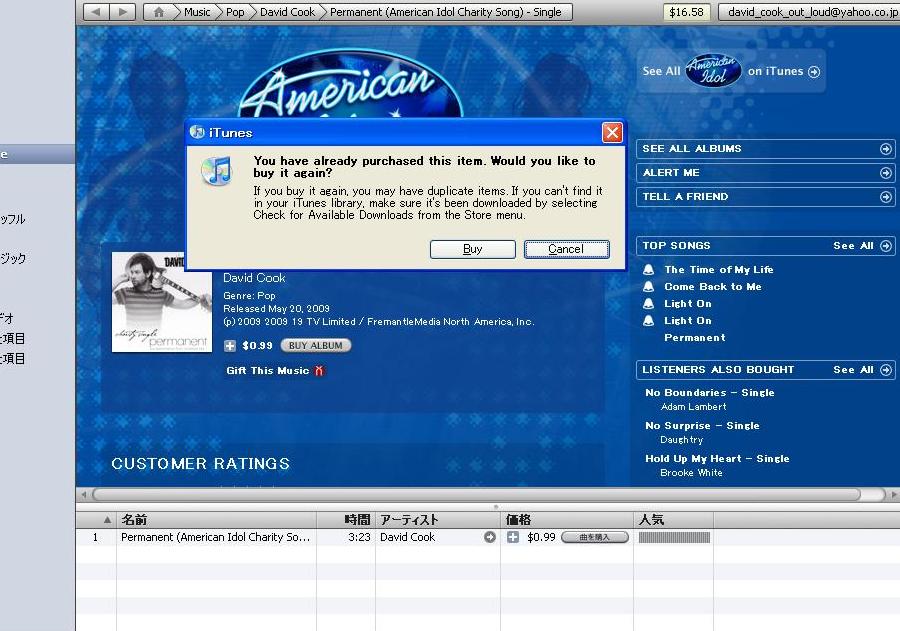Viewport: 900px width, 631px height.
Task: Click the 3:23 track duration
Action: pos(359,537)
